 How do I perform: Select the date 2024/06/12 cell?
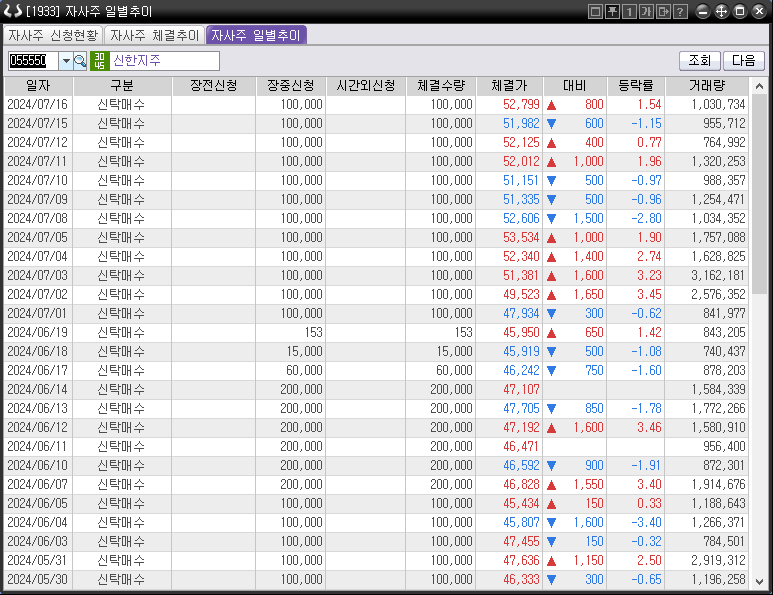click(38, 427)
